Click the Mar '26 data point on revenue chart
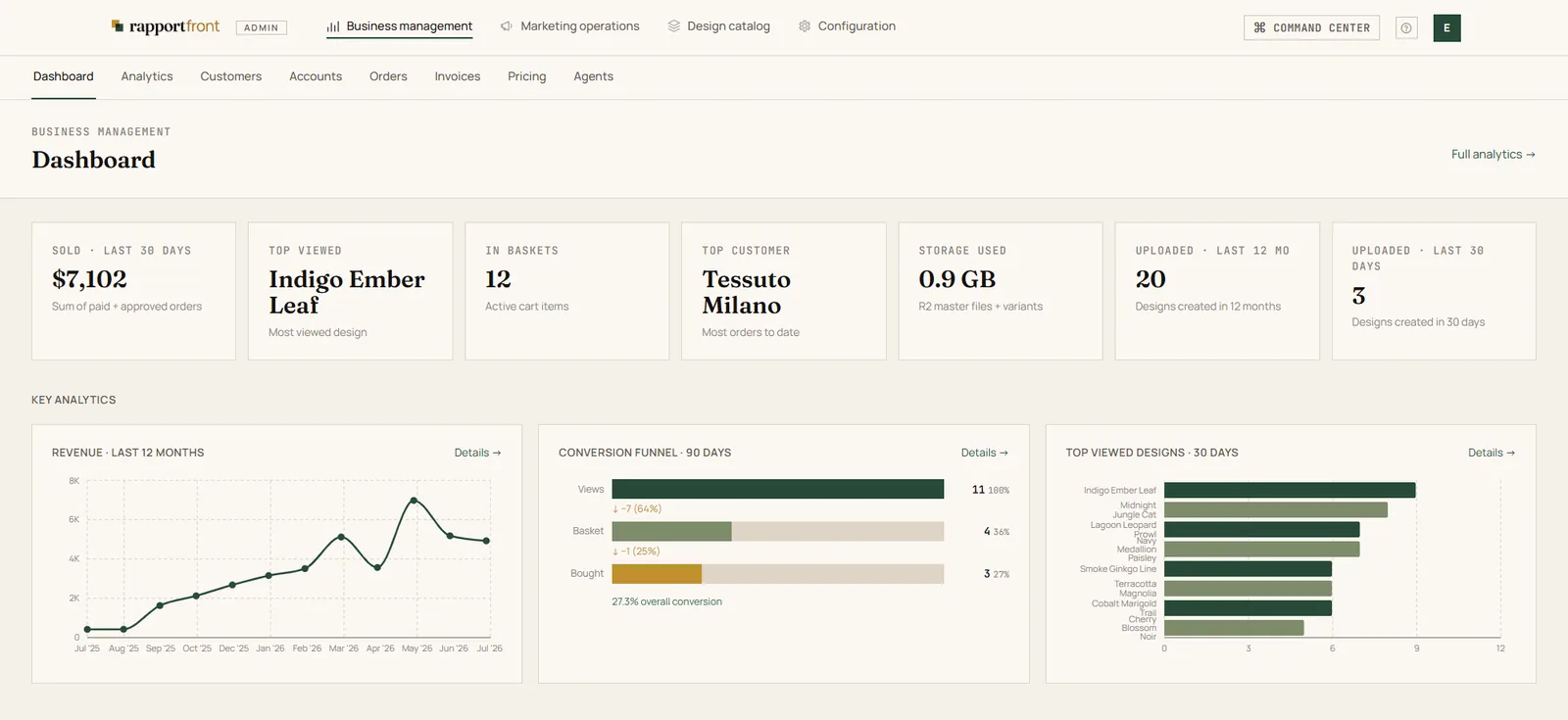The height and width of the screenshot is (720, 1568). pyautogui.click(x=341, y=537)
